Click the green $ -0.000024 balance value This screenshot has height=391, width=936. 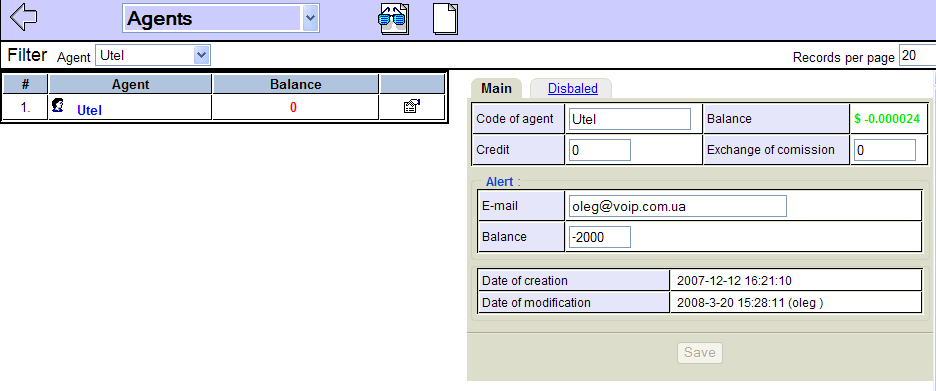(x=887, y=119)
